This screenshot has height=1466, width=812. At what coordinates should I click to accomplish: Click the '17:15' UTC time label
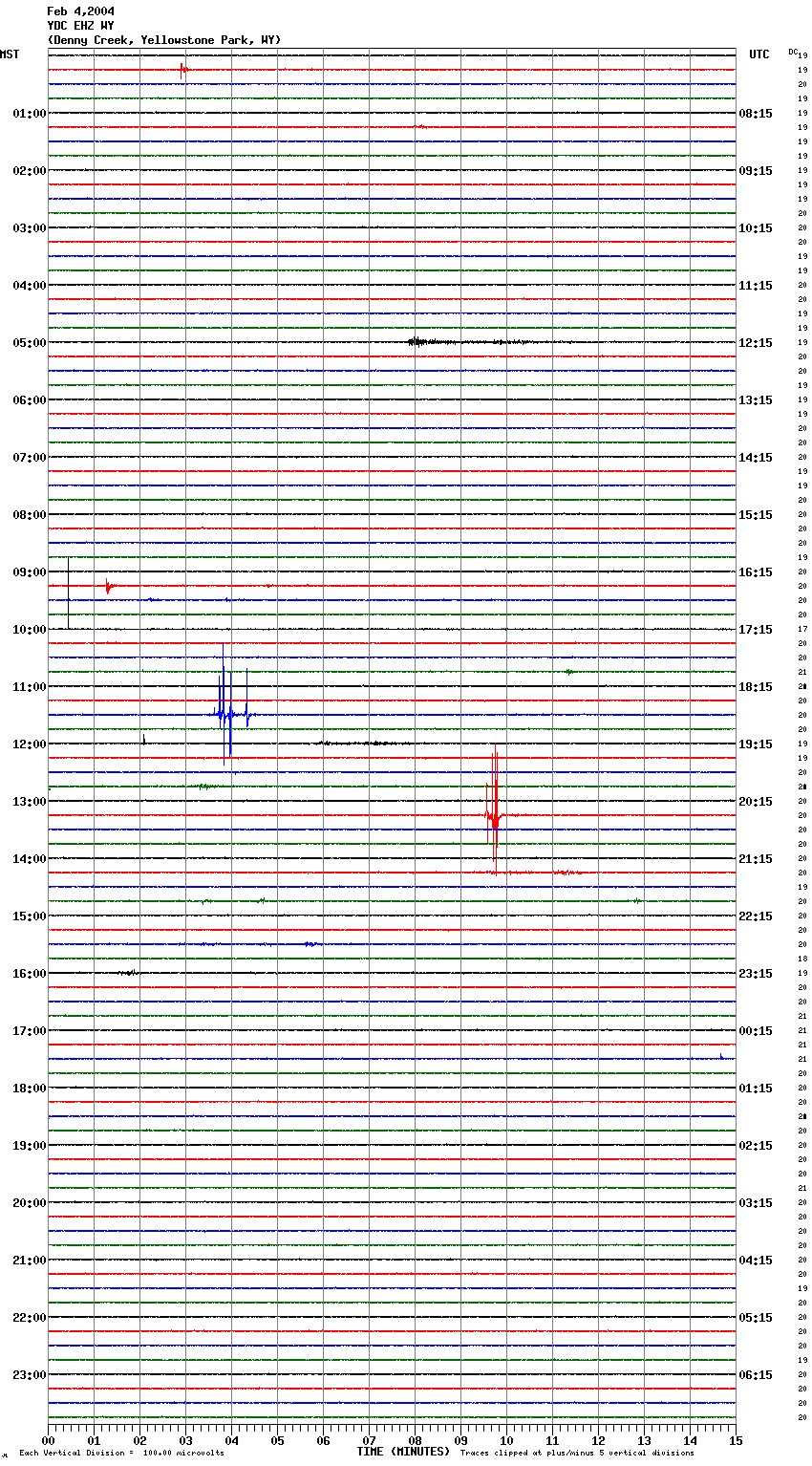click(x=756, y=630)
